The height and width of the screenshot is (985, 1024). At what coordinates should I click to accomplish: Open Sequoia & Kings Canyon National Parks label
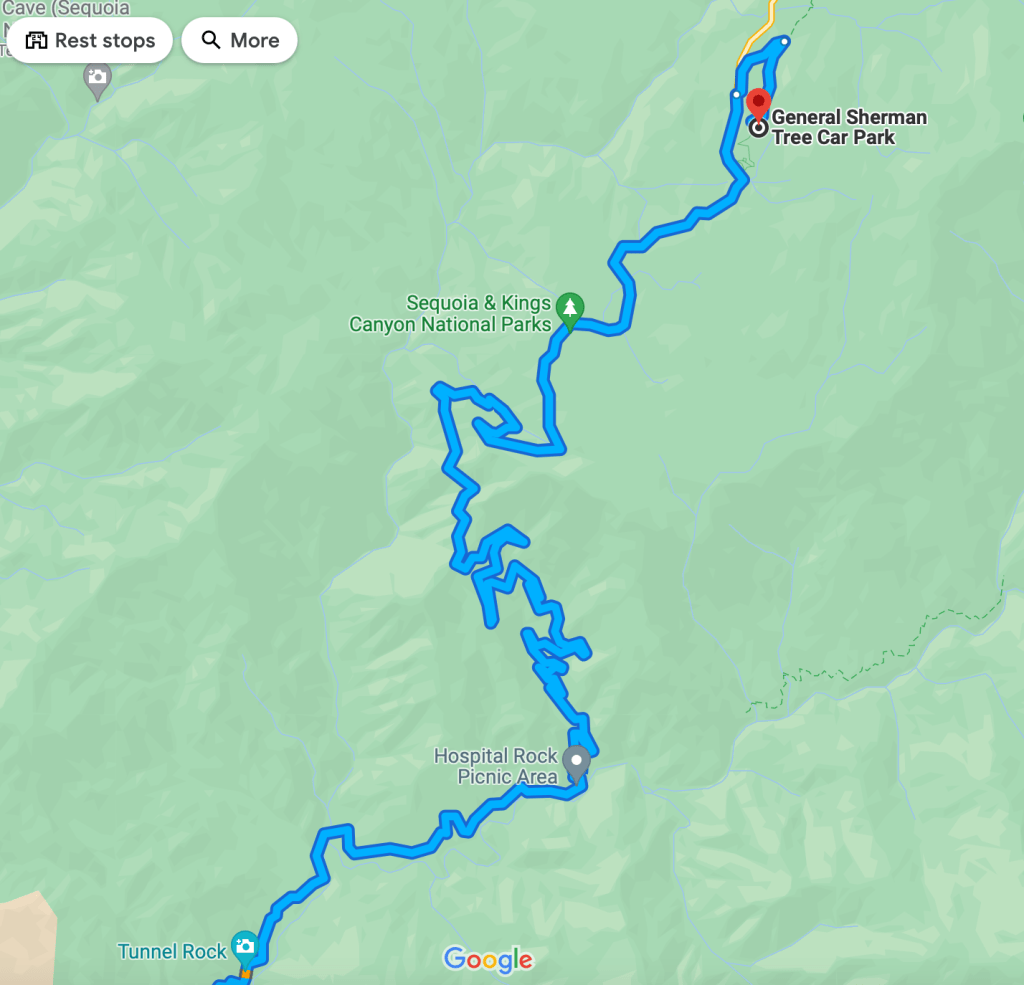click(450, 314)
